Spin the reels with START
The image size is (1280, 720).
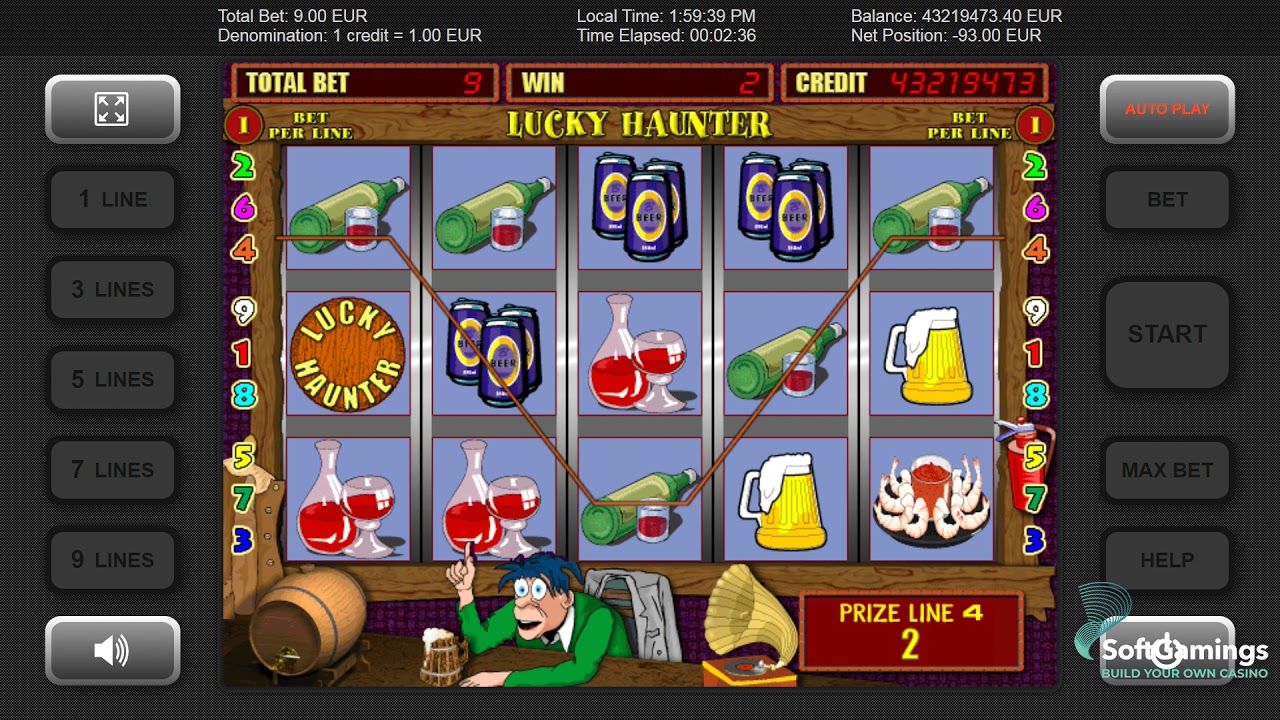click(x=1167, y=334)
